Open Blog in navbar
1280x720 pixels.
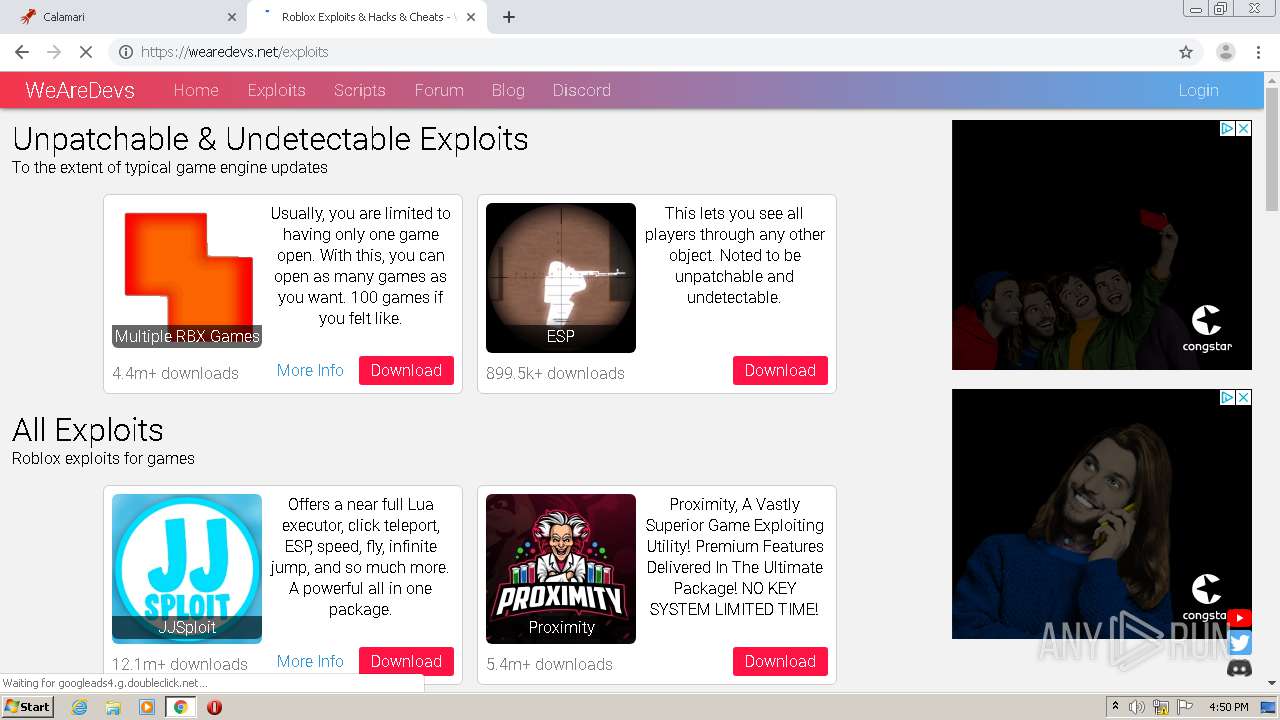click(508, 90)
